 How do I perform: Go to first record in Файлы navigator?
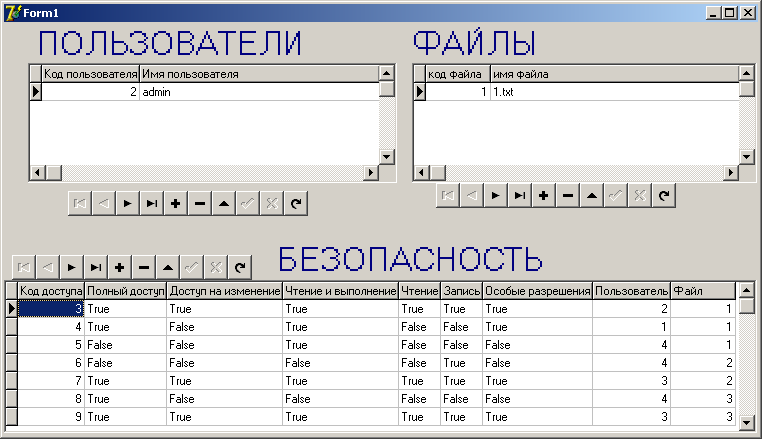448,195
